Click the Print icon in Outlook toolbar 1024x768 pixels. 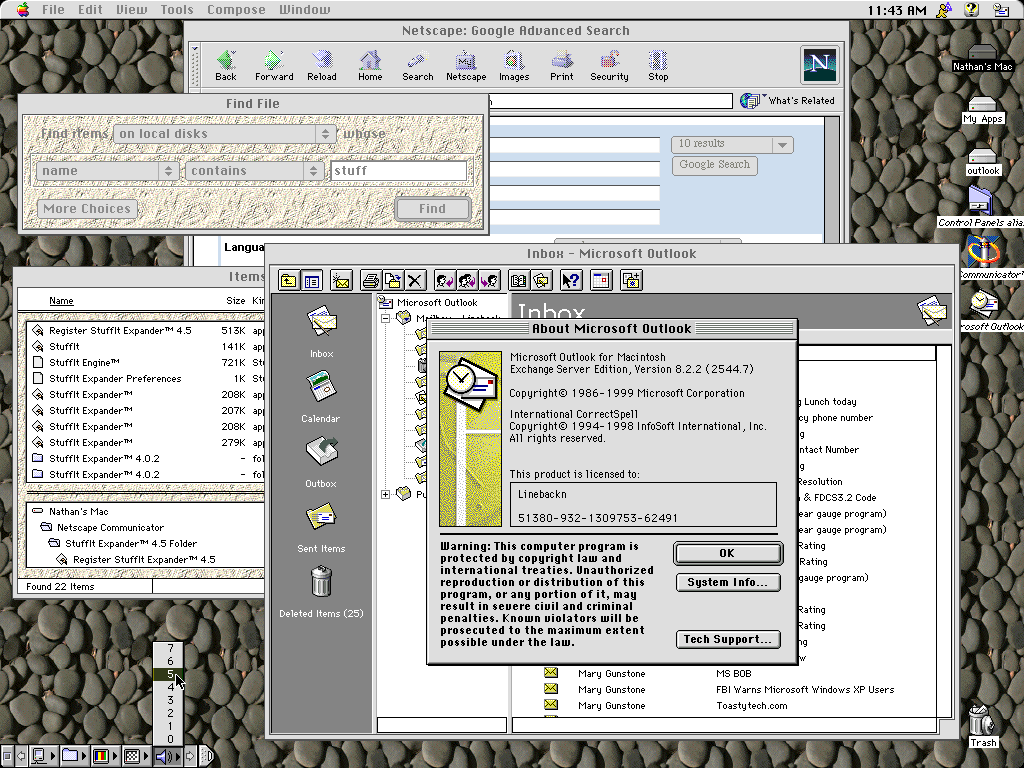[370, 281]
